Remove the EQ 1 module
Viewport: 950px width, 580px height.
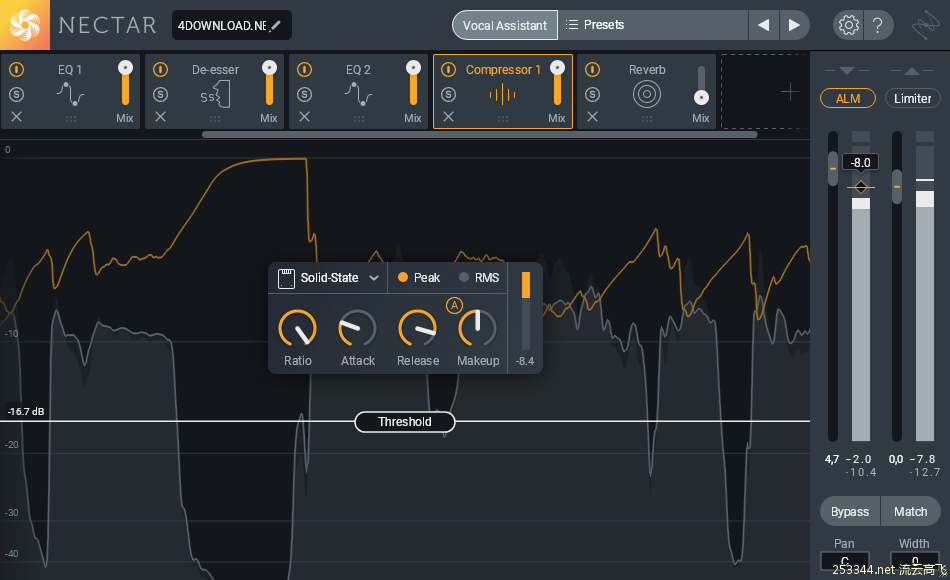coord(16,116)
